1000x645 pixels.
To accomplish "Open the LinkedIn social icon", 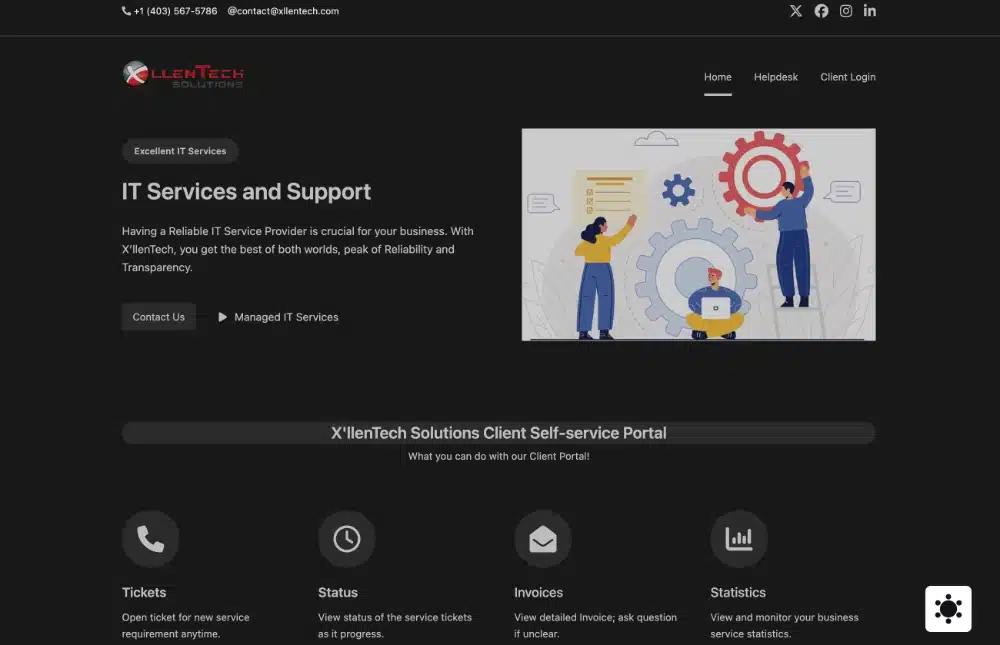I will pyautogui.click(x=870, y=11).
